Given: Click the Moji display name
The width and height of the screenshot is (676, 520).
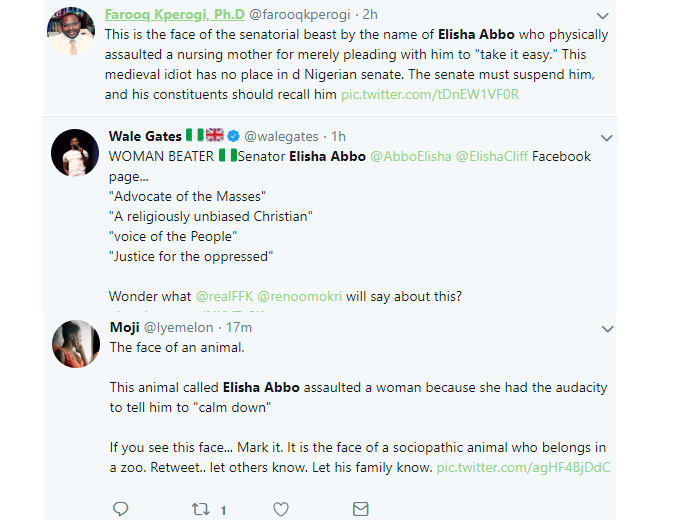Looking at the screenshot, I should pos(125,327).
